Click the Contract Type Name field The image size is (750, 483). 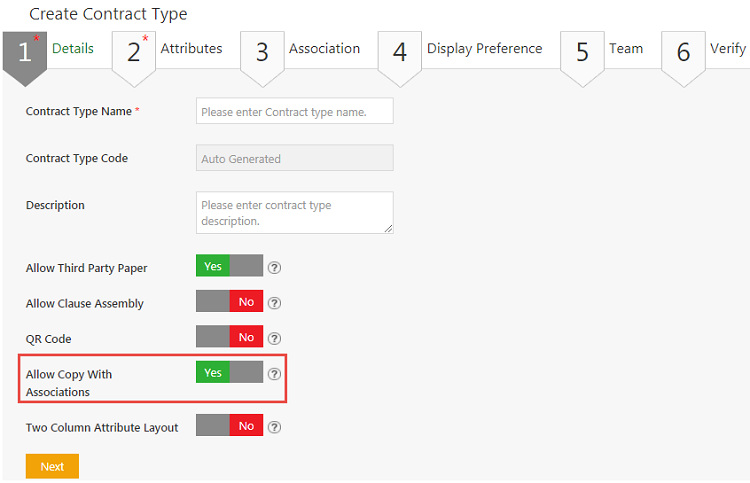(x=294, y=112)
